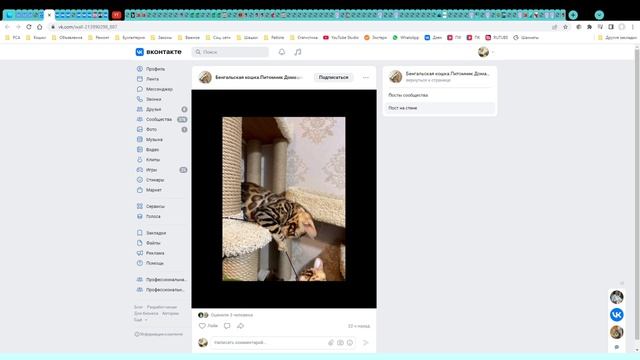
Task: Click the Музыка sidebar icon
Action: pyautogui.click(x=140, y=140)
